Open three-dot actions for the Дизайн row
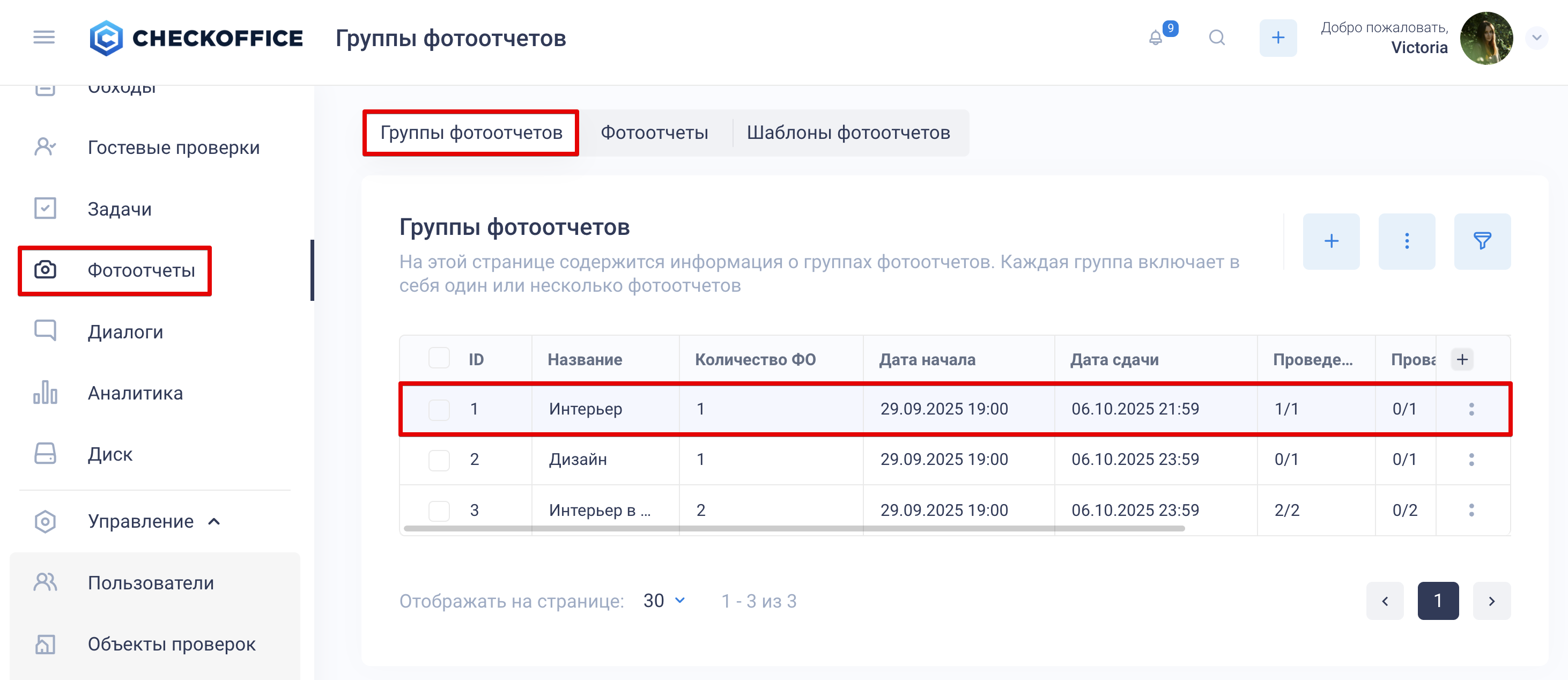1568x680 pixels. tap(1471, 460)
